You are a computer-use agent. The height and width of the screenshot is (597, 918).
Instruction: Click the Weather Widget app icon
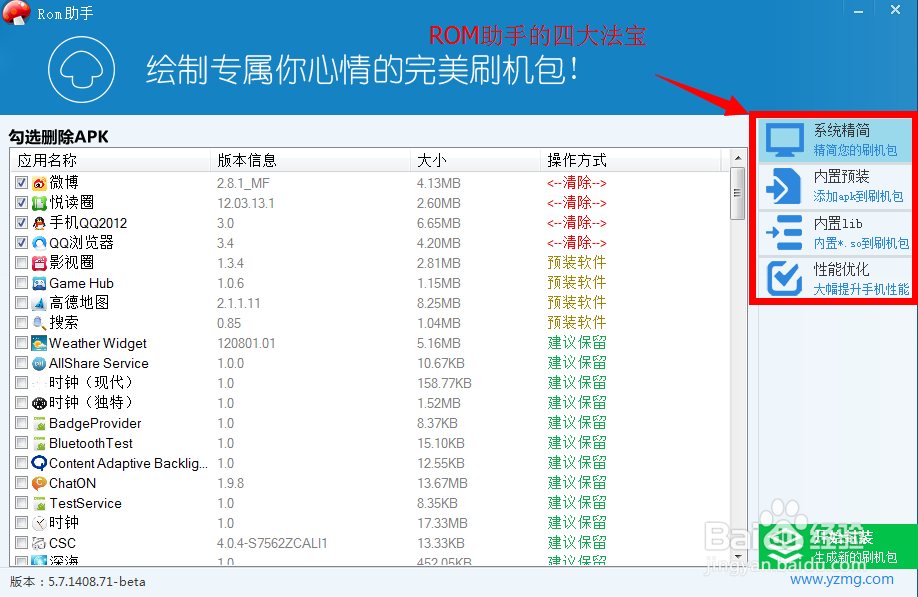[39, 343]
